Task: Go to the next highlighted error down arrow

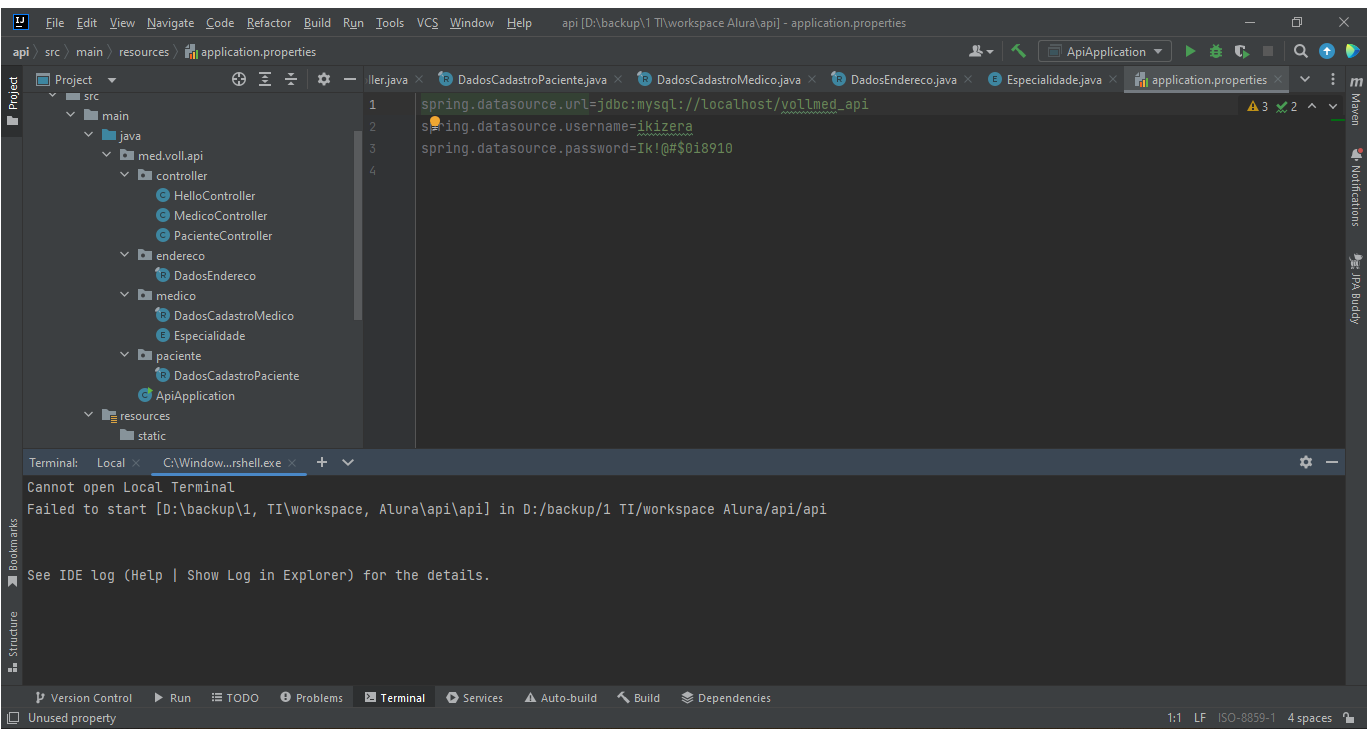Action: coord(1333,106)
